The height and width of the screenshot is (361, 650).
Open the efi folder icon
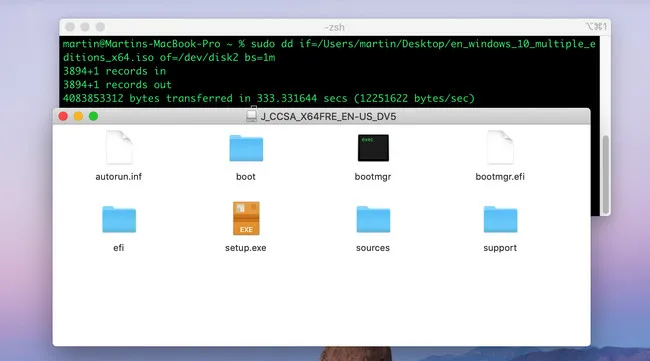pos(119,219)
